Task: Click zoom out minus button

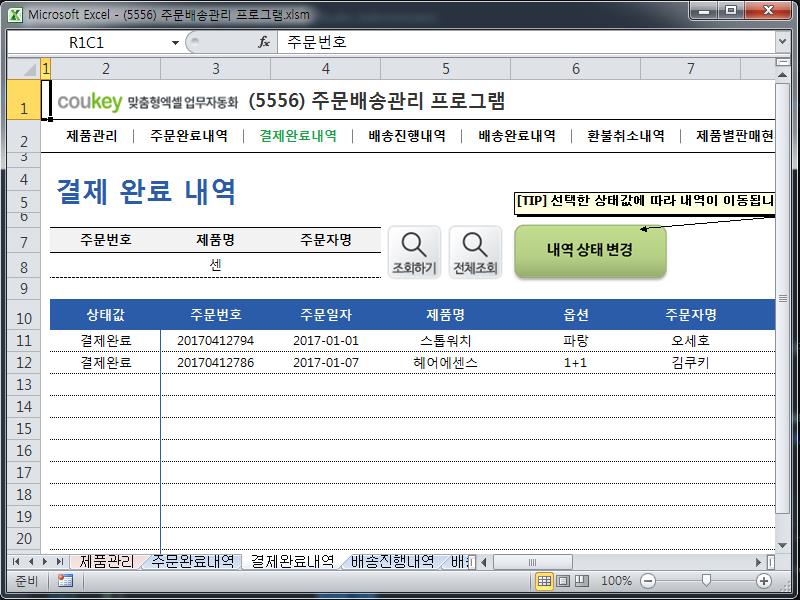Action: pyautogui.click(x=648, y=581)
